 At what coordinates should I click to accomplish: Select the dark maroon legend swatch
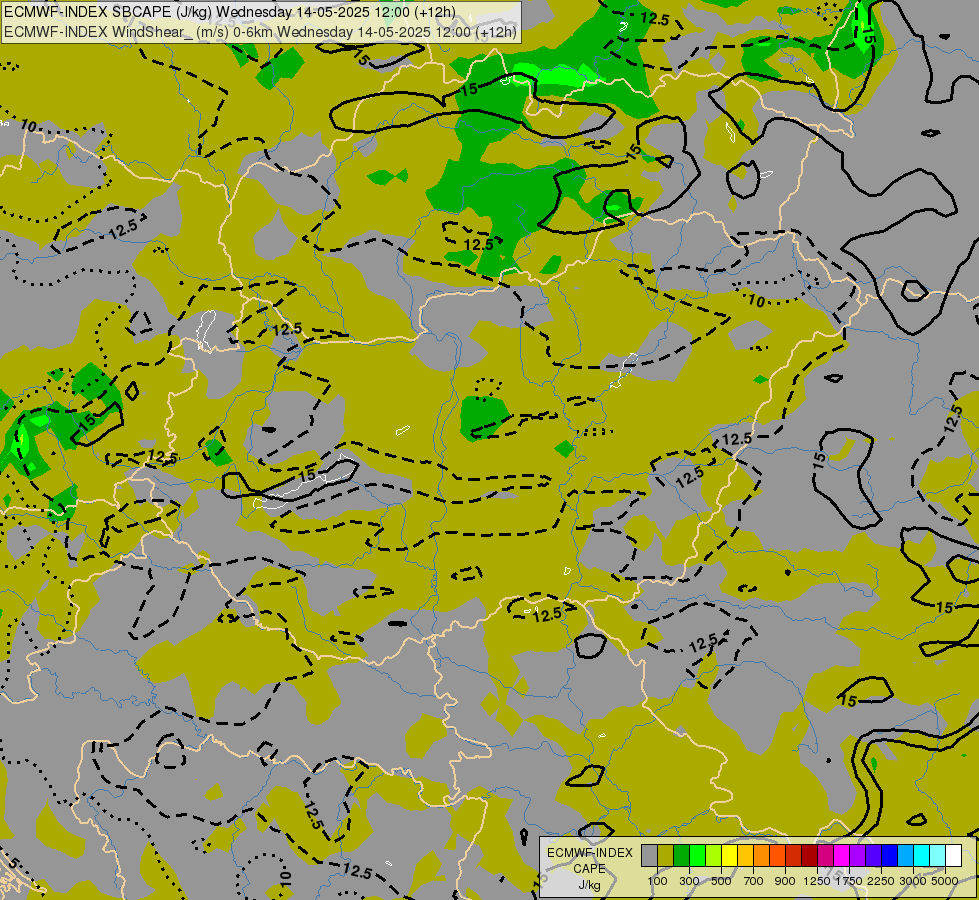(x=810, y=856)
